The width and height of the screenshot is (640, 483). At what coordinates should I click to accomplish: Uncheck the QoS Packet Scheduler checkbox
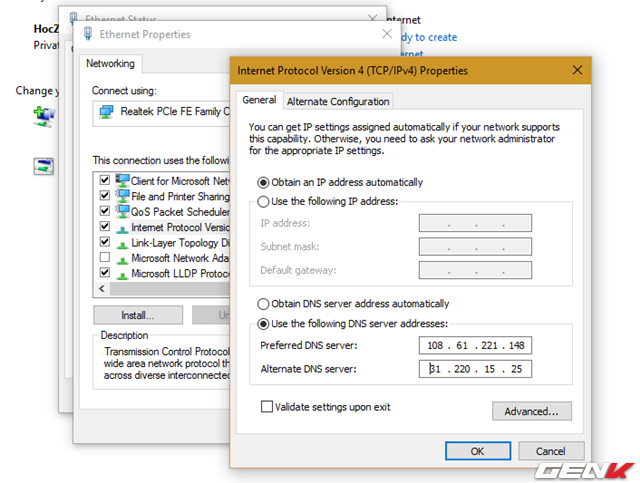pos(105,212)
